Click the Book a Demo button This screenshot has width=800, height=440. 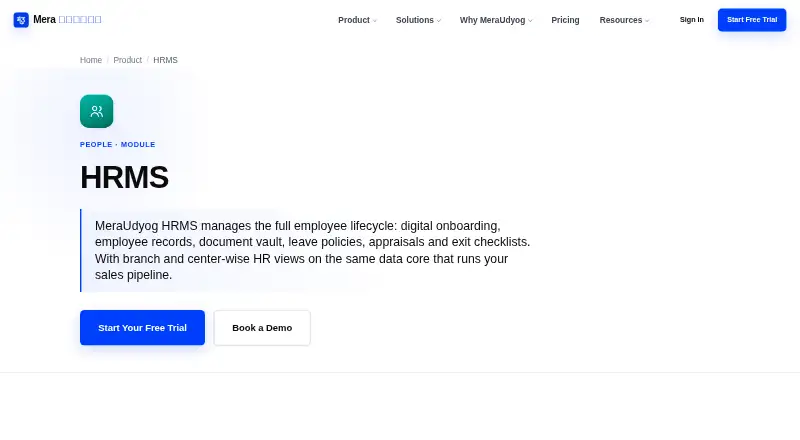[262, 328]
